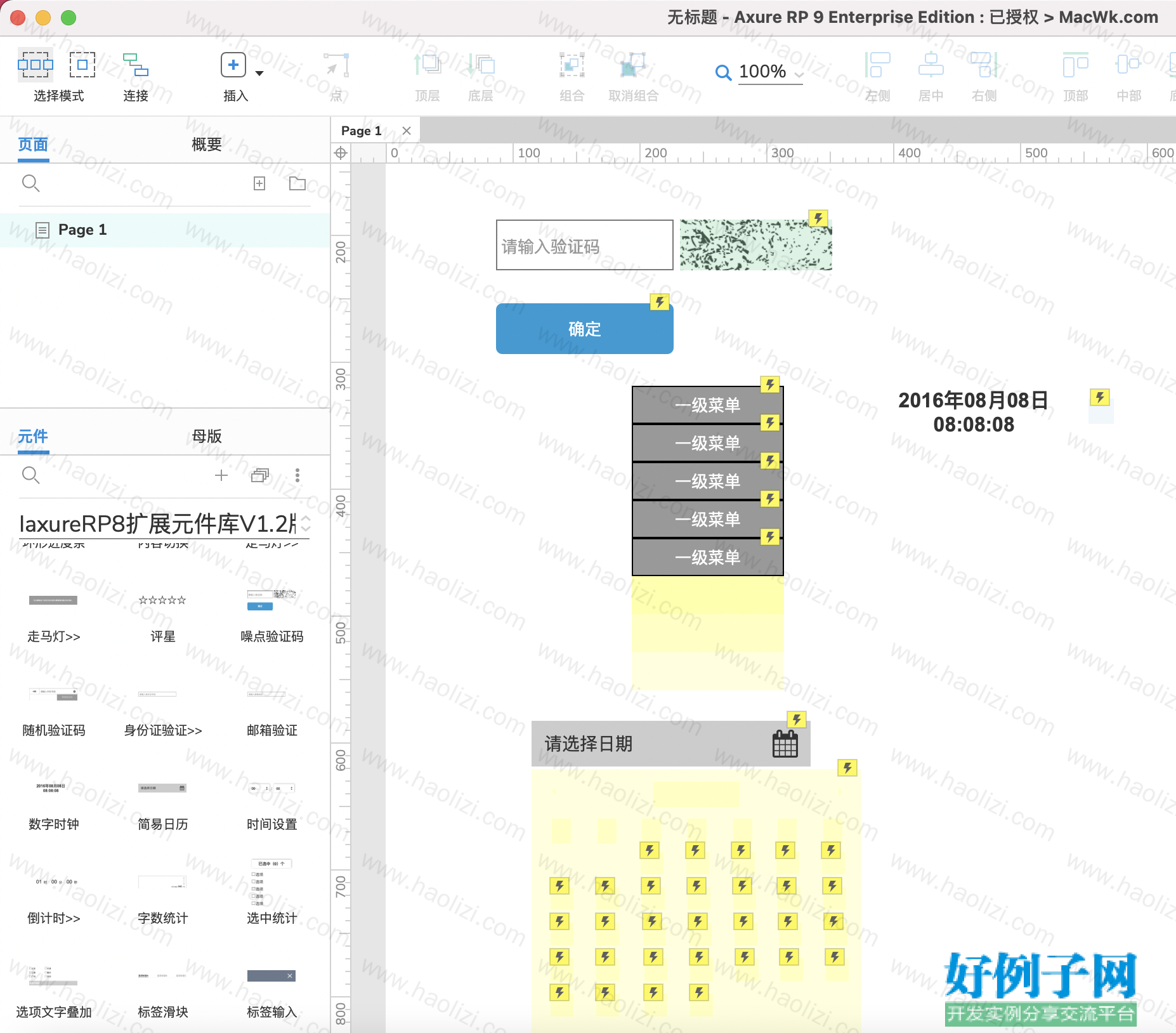Switch to the 元件 tab
1176x1033 pixels.
click(33, 437)
